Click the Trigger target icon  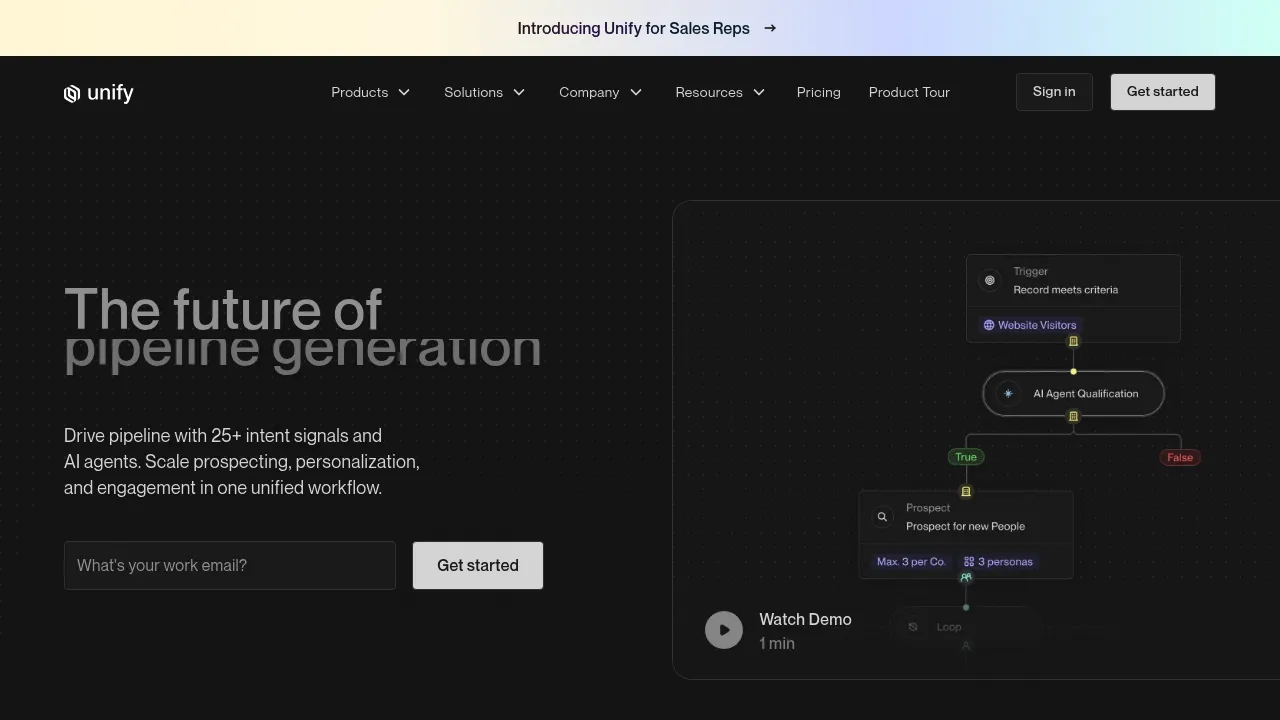pyautogui.click(x=990, y=281)
